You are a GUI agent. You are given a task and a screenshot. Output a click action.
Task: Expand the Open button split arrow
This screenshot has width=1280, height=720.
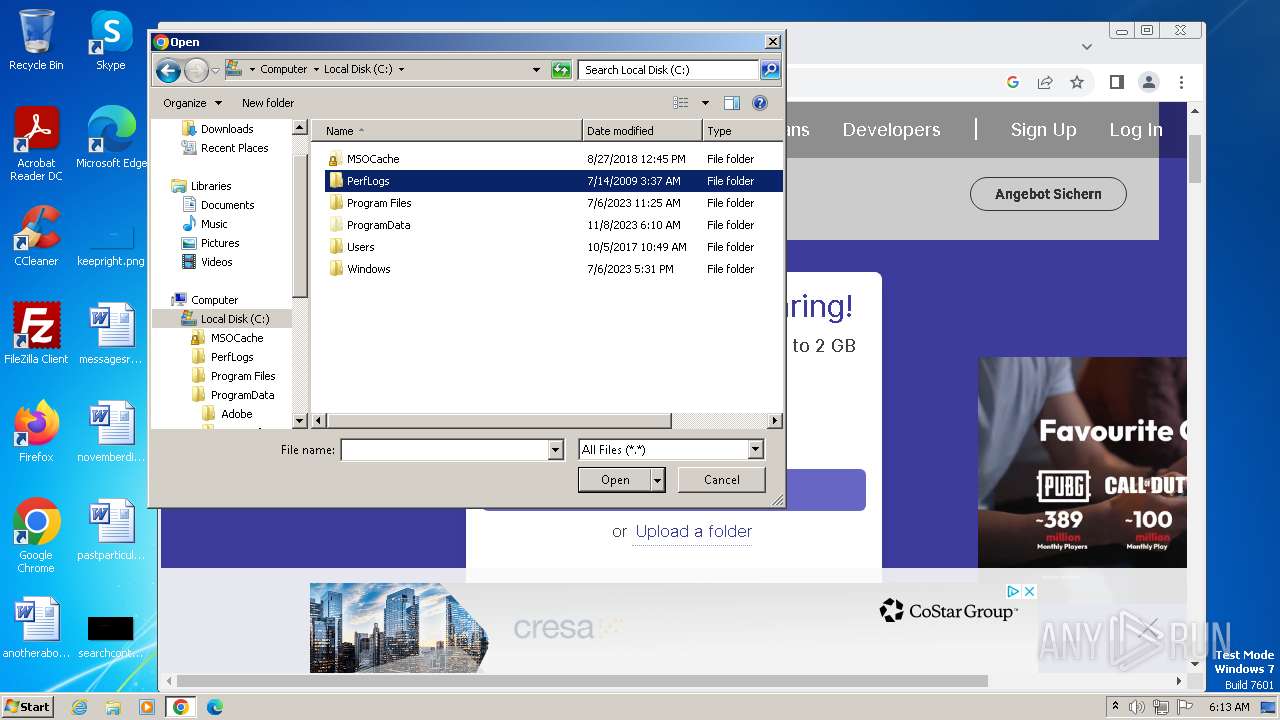tap(658, 480)
